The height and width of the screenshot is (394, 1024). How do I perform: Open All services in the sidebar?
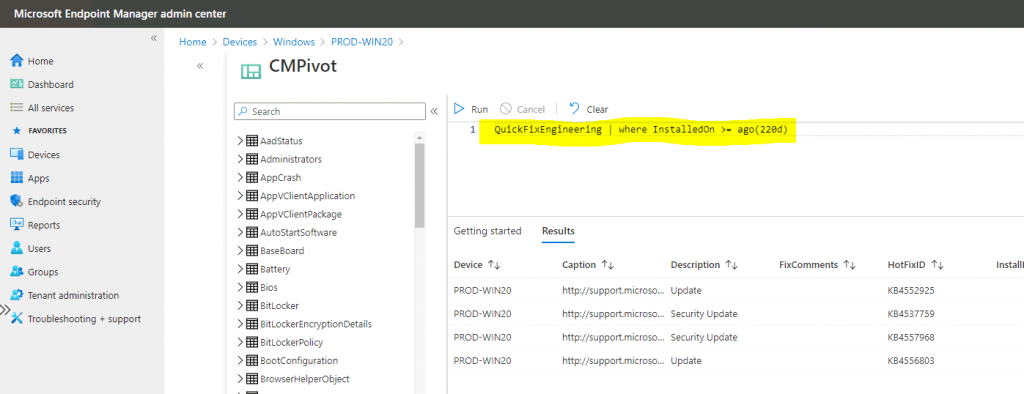pyautogui.click(x=42, y=108)
